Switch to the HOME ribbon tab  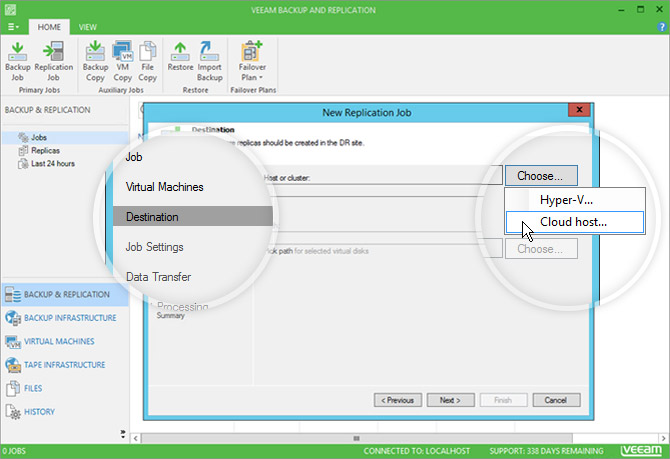point(49,27)
